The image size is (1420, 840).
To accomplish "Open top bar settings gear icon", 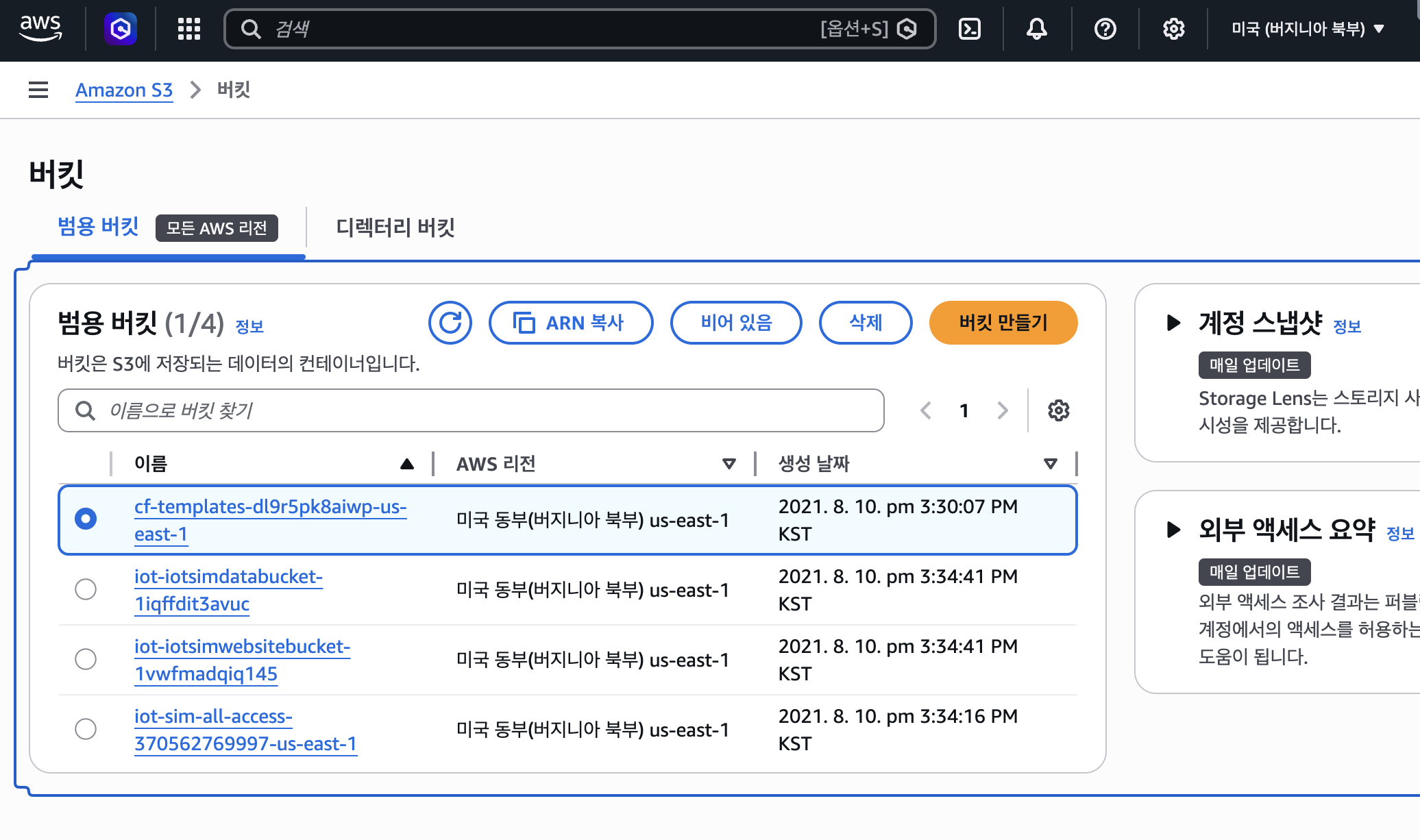I will [1173, 29].
